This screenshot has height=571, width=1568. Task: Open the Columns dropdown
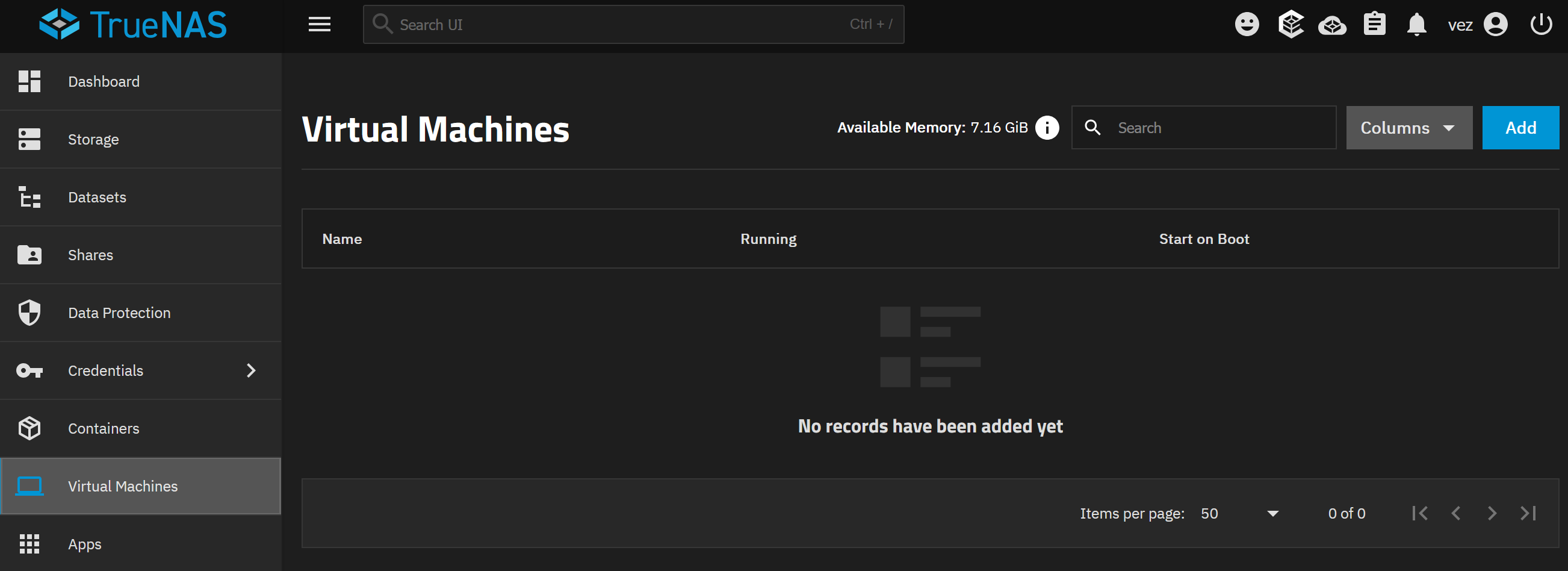coord(1408,127)
